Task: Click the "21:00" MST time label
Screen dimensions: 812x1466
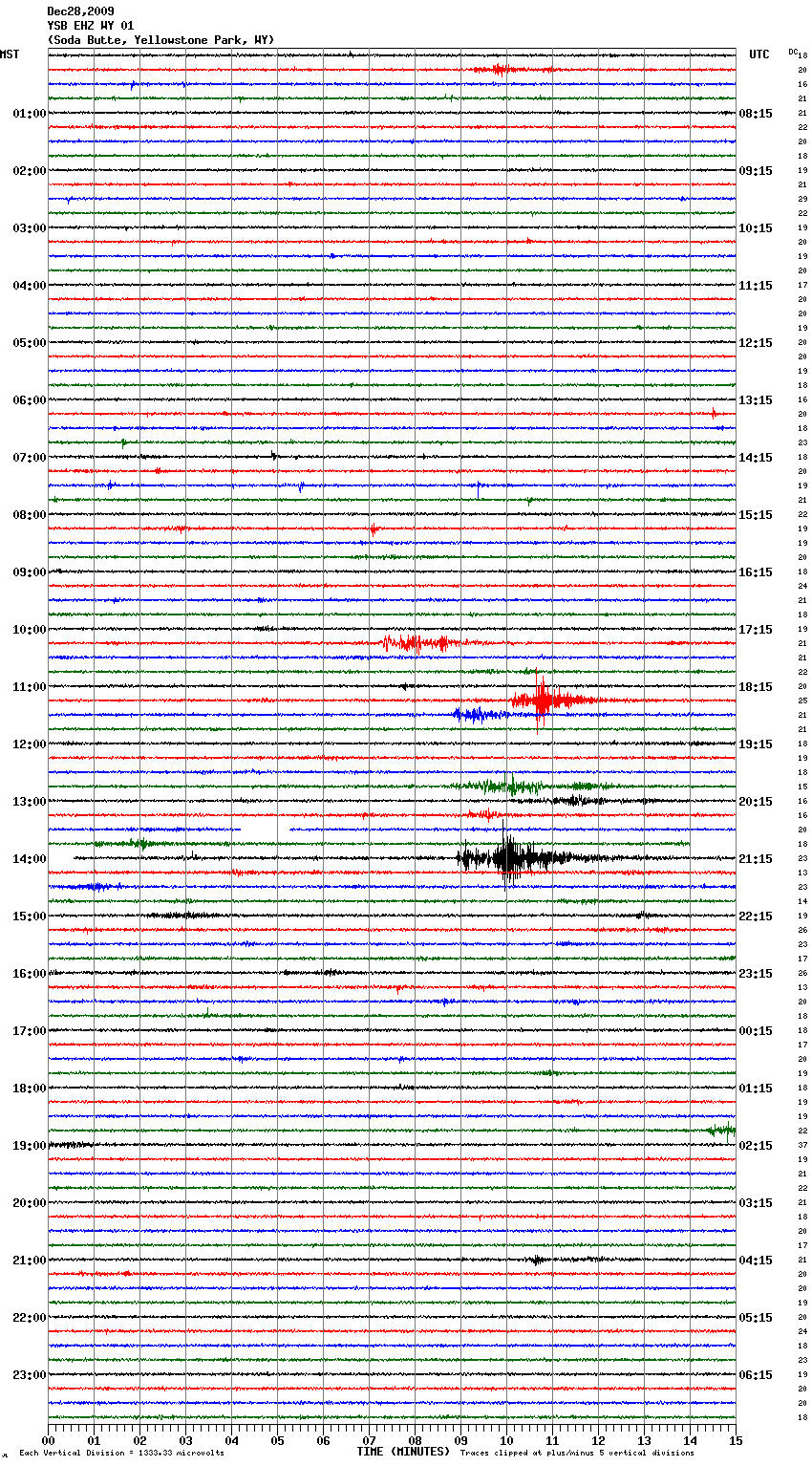Action: pyautogui.click(x=30, y=1261)
